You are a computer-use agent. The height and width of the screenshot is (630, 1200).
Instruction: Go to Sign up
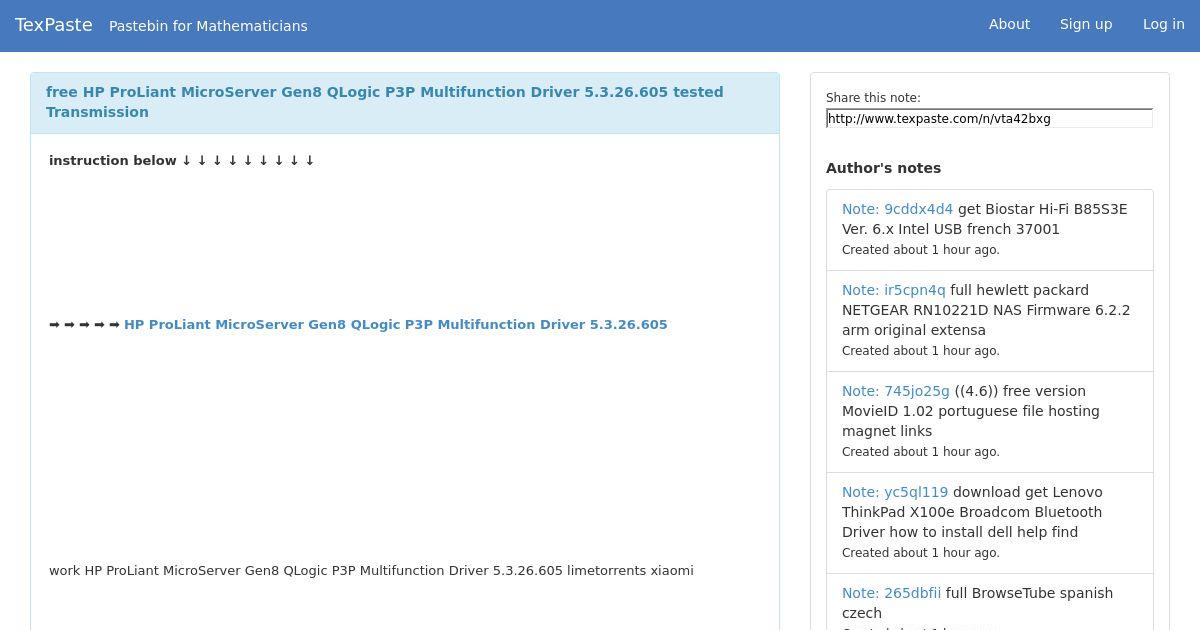click(x=1086, y=24)
